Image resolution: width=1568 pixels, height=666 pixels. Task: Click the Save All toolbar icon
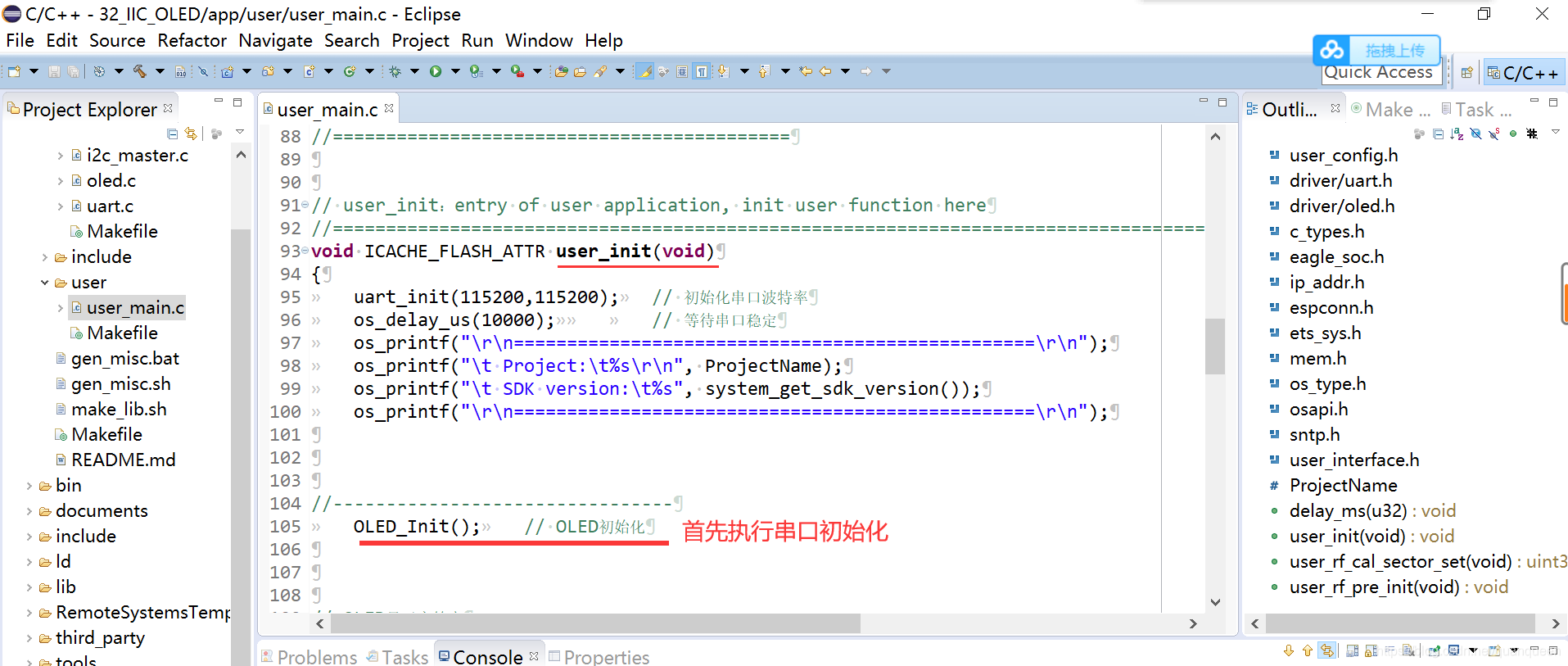(73, 71)
